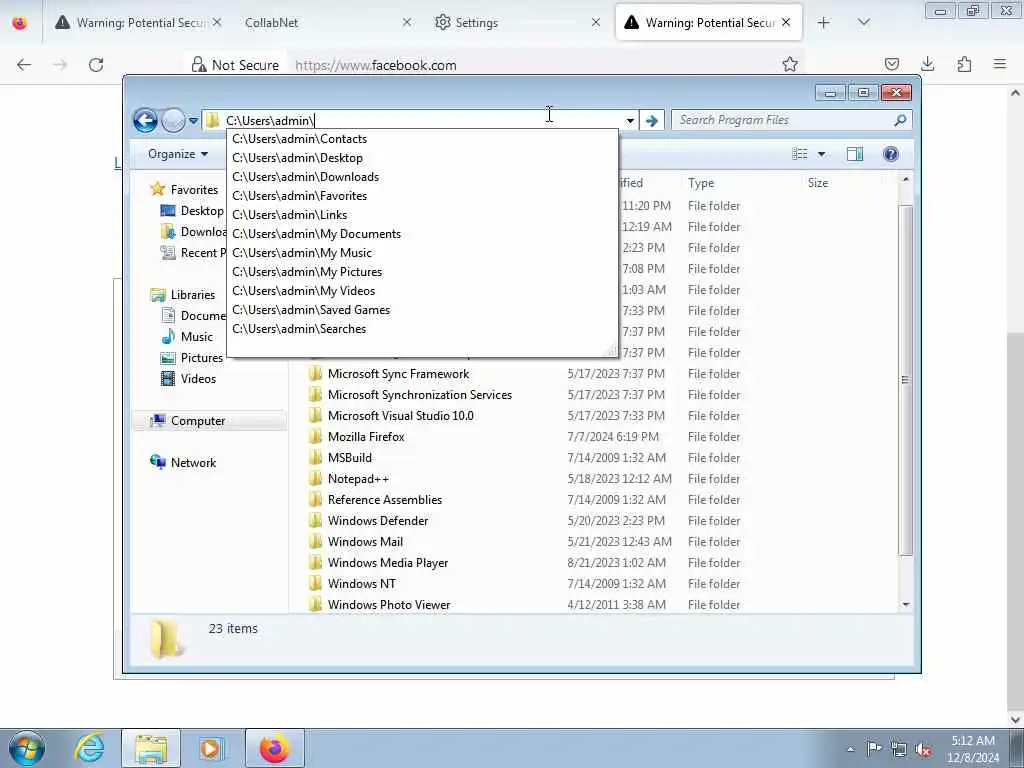
Task: Select C:\Users\admin\Links suggestion
Action: [422, 215]
